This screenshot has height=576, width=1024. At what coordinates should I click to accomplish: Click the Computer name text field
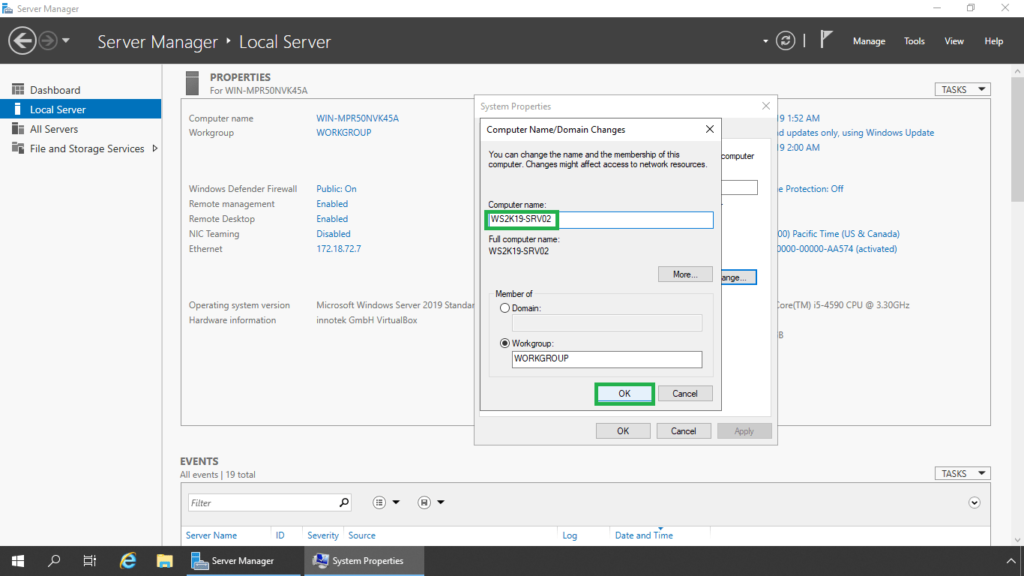(600, 219)
